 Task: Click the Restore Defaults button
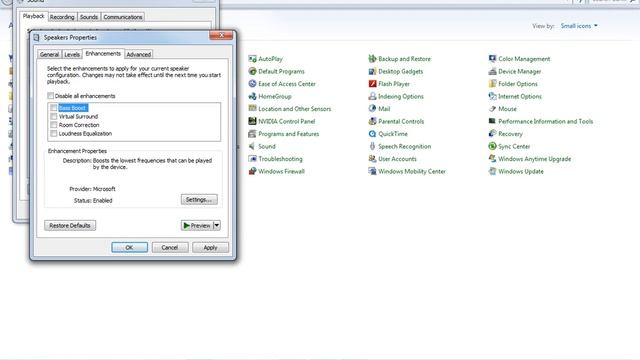coord(70,225)
